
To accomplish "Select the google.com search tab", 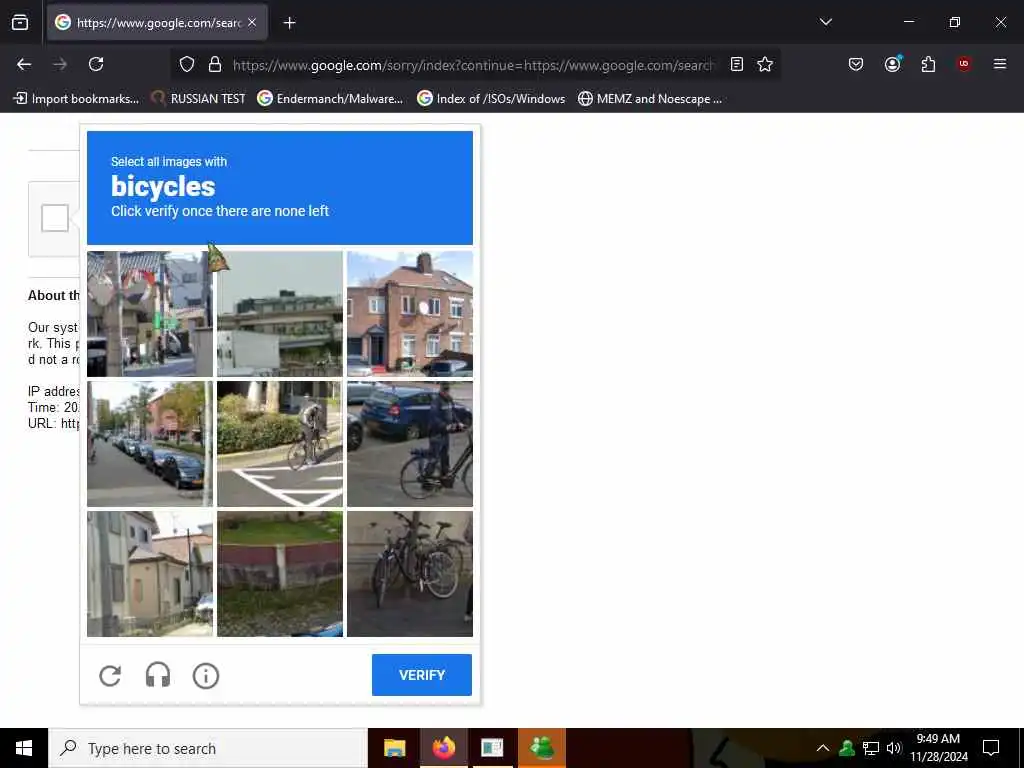I will [157, 23].
